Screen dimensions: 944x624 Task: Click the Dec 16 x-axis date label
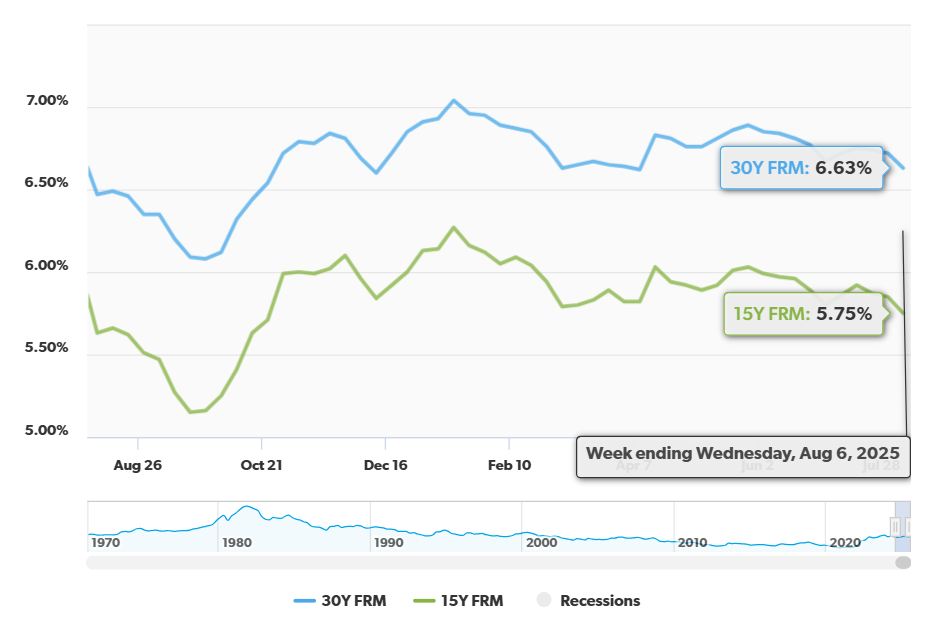coord(385,465)
